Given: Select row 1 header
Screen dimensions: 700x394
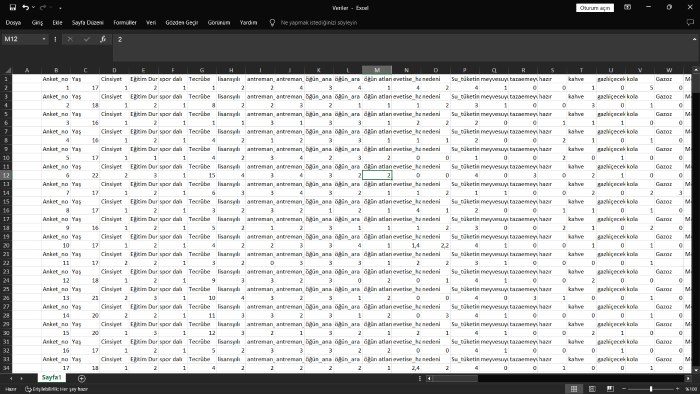Looking at the screenshot, I should [6, 79].
